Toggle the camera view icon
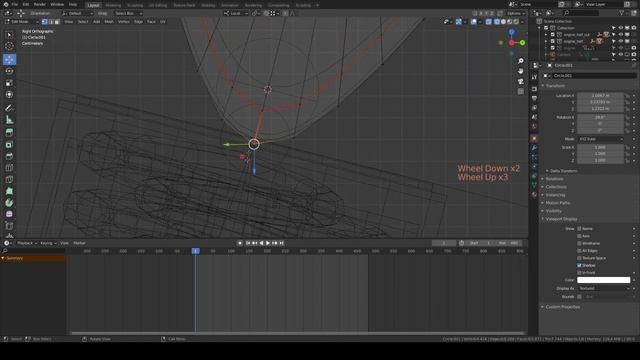 (x=521, y=81)
